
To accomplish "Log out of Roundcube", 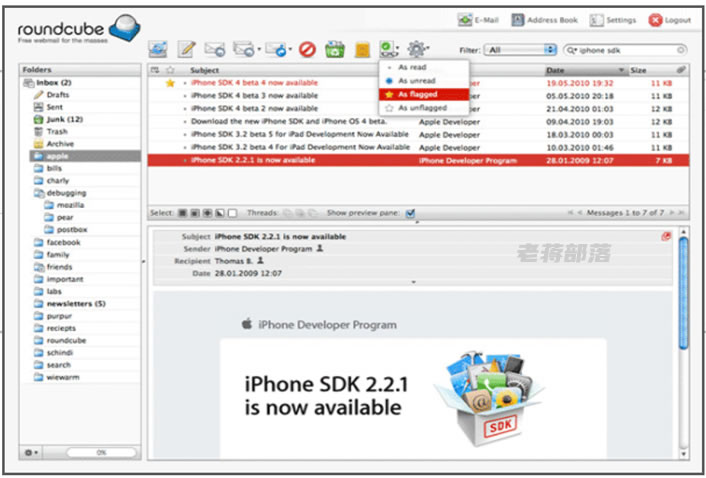I will (x=670, y=20).
